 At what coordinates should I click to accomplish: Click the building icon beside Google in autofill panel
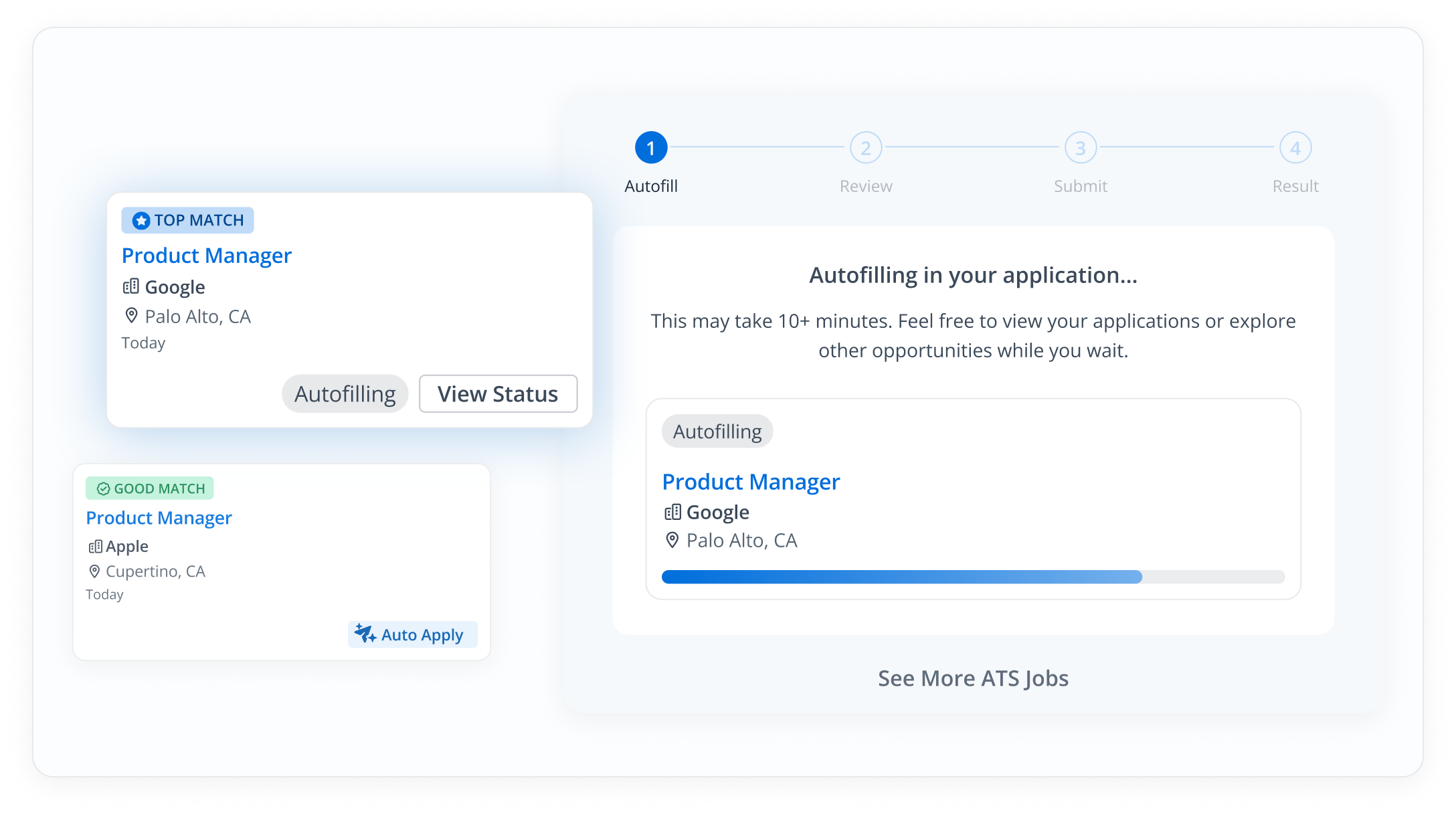click(672, 512)
